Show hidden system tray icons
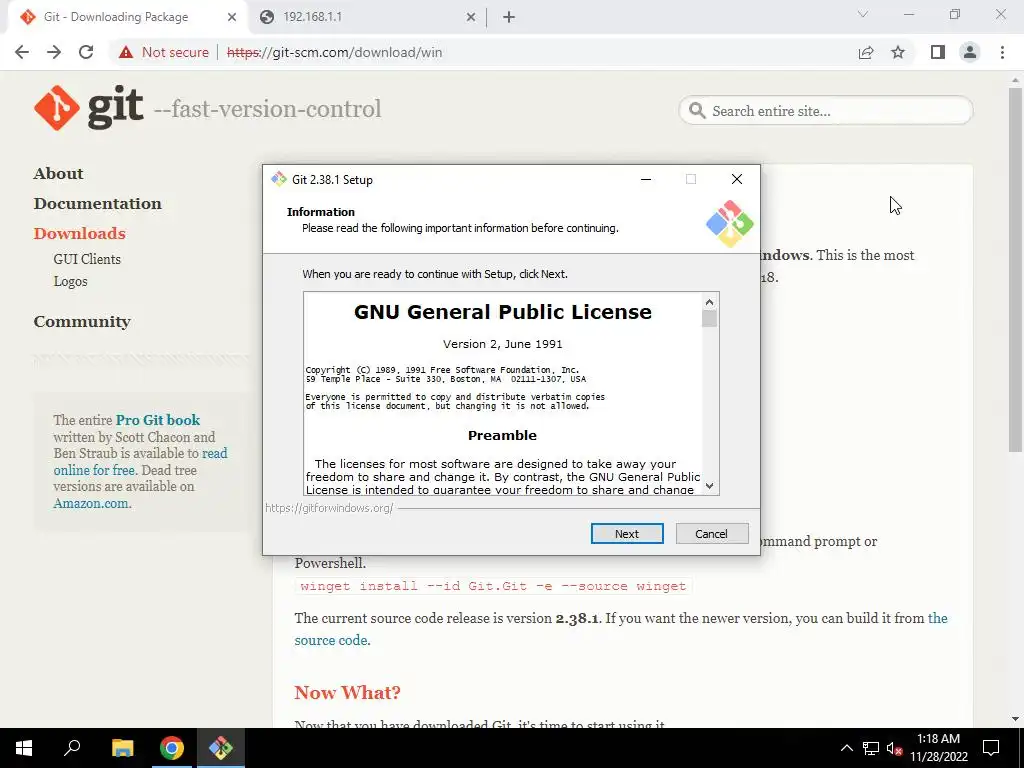This screenshot has height=768, width=1024. coord(846,748)
